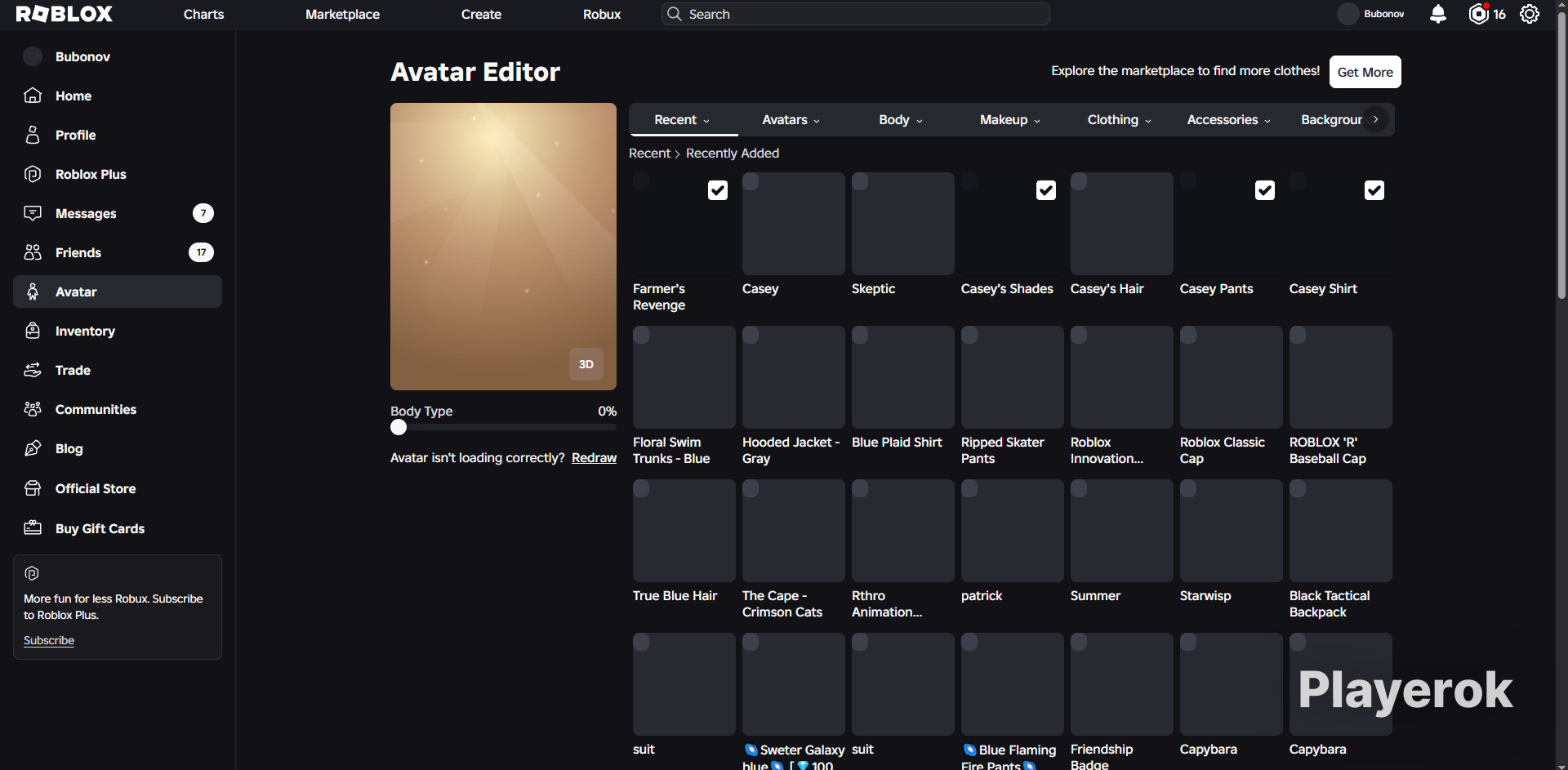
Task: Click the Body Type slider handle
Action: pos(399,427)
